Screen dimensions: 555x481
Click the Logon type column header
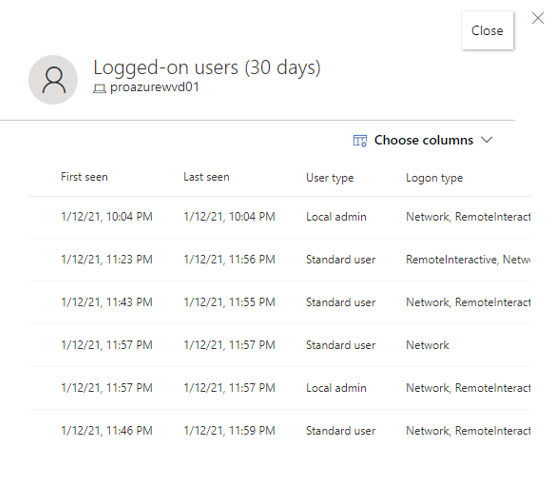tap(434, 178)
